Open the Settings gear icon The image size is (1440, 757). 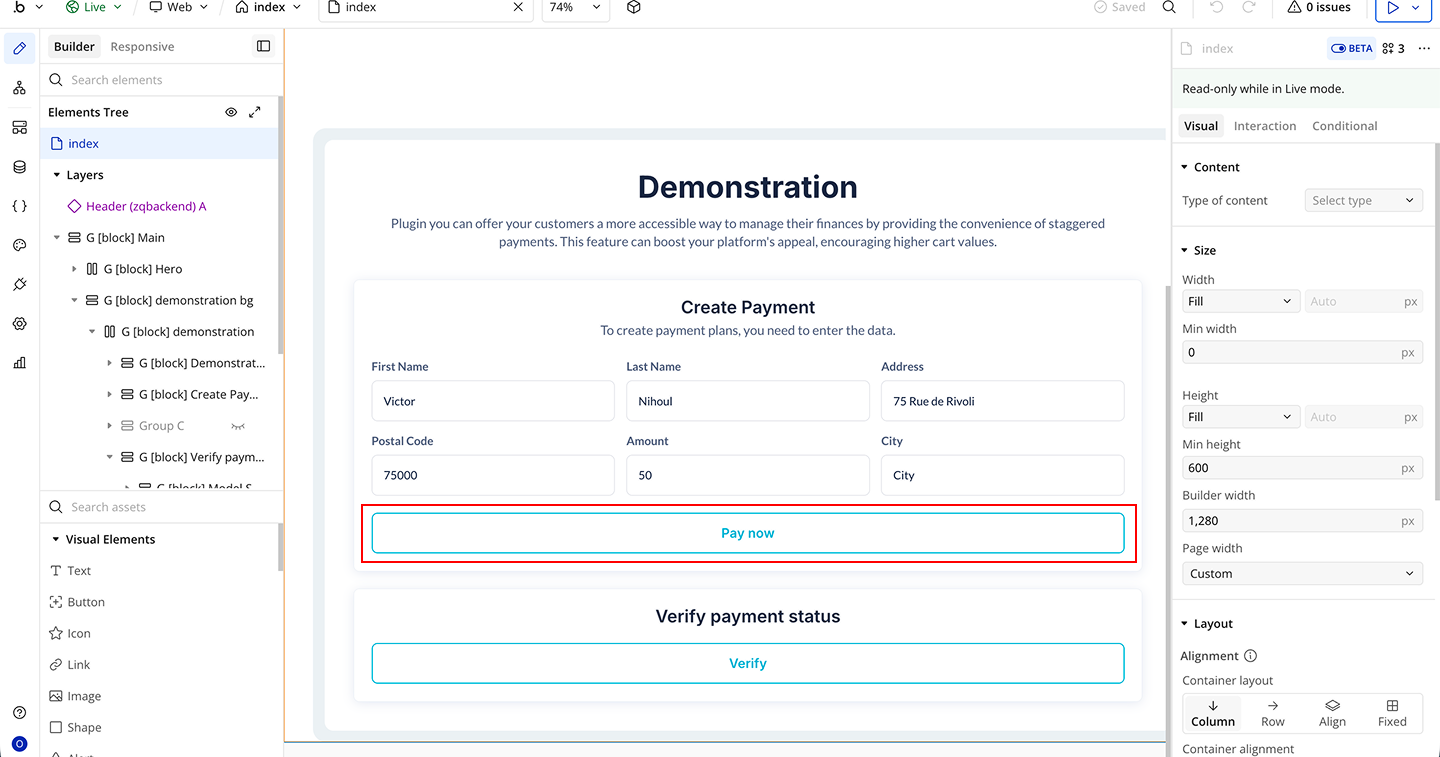pos(19,324)
